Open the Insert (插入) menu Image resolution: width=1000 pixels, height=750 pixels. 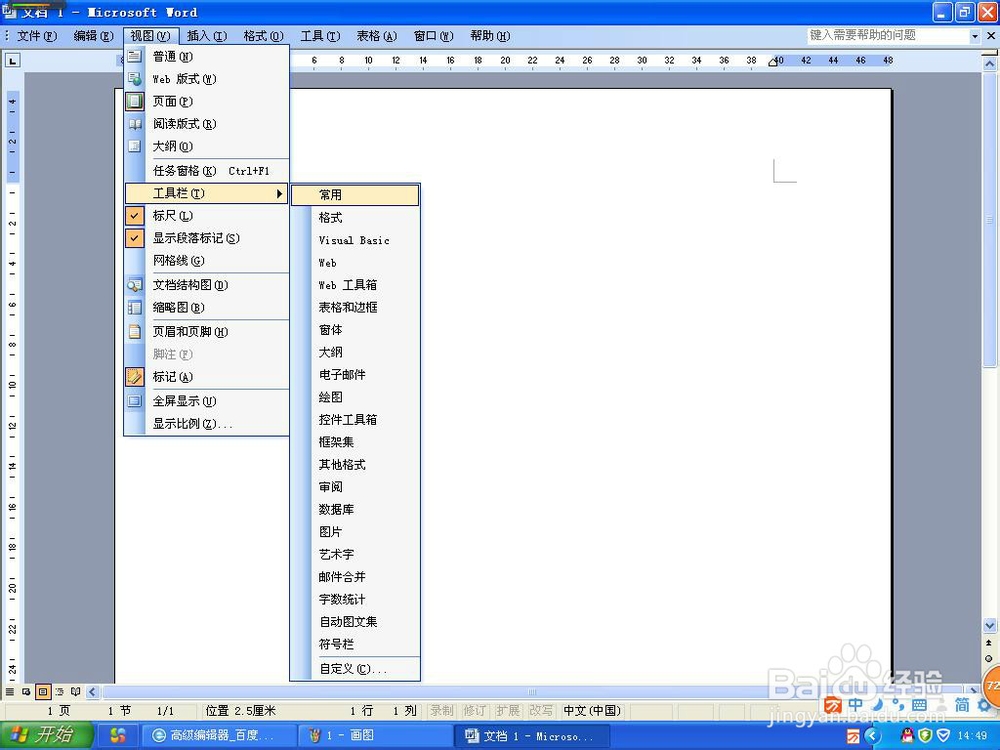[x=207, y=36]
